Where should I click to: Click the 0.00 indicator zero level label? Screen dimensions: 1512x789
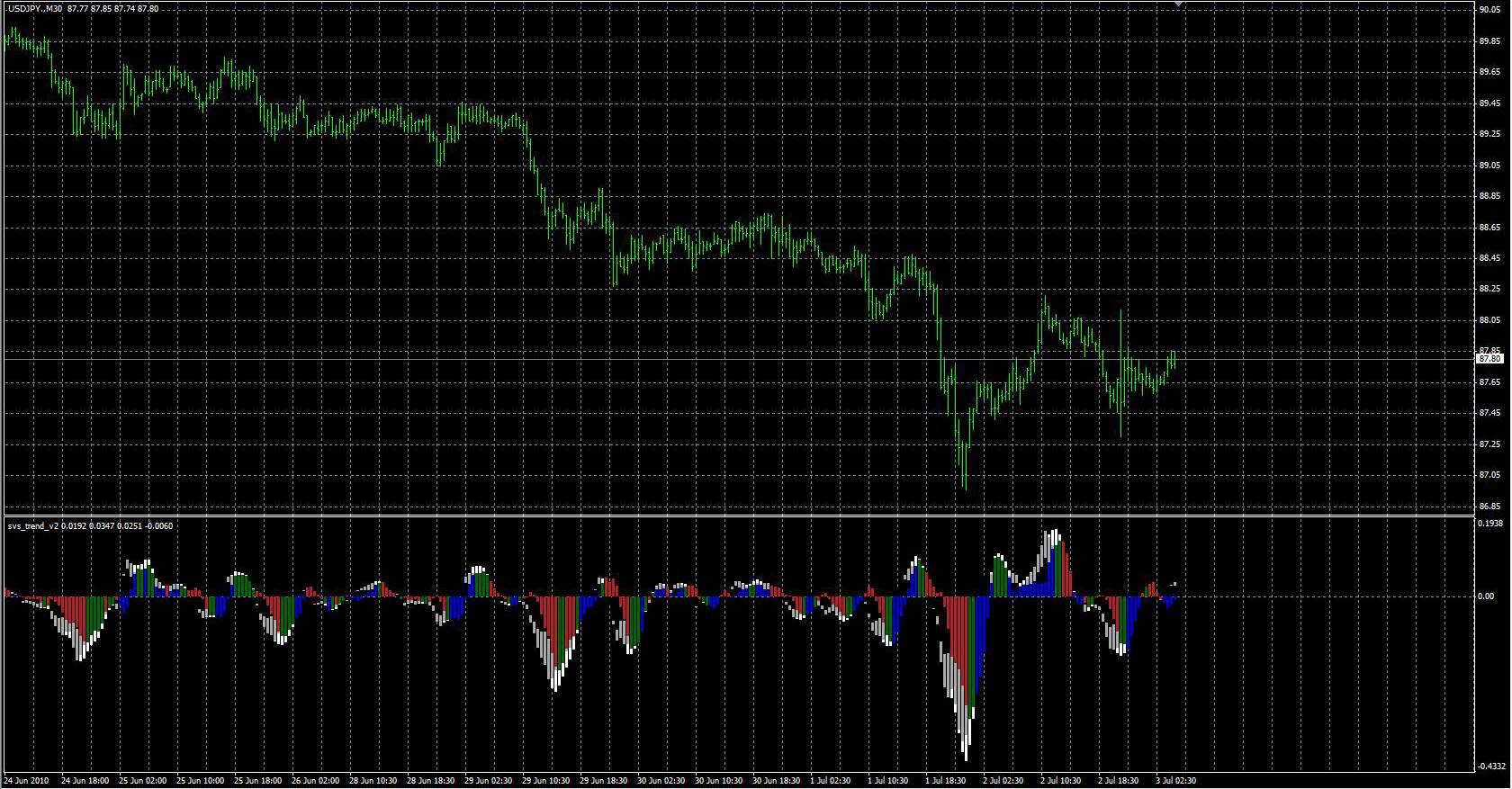click(1488, 596)
